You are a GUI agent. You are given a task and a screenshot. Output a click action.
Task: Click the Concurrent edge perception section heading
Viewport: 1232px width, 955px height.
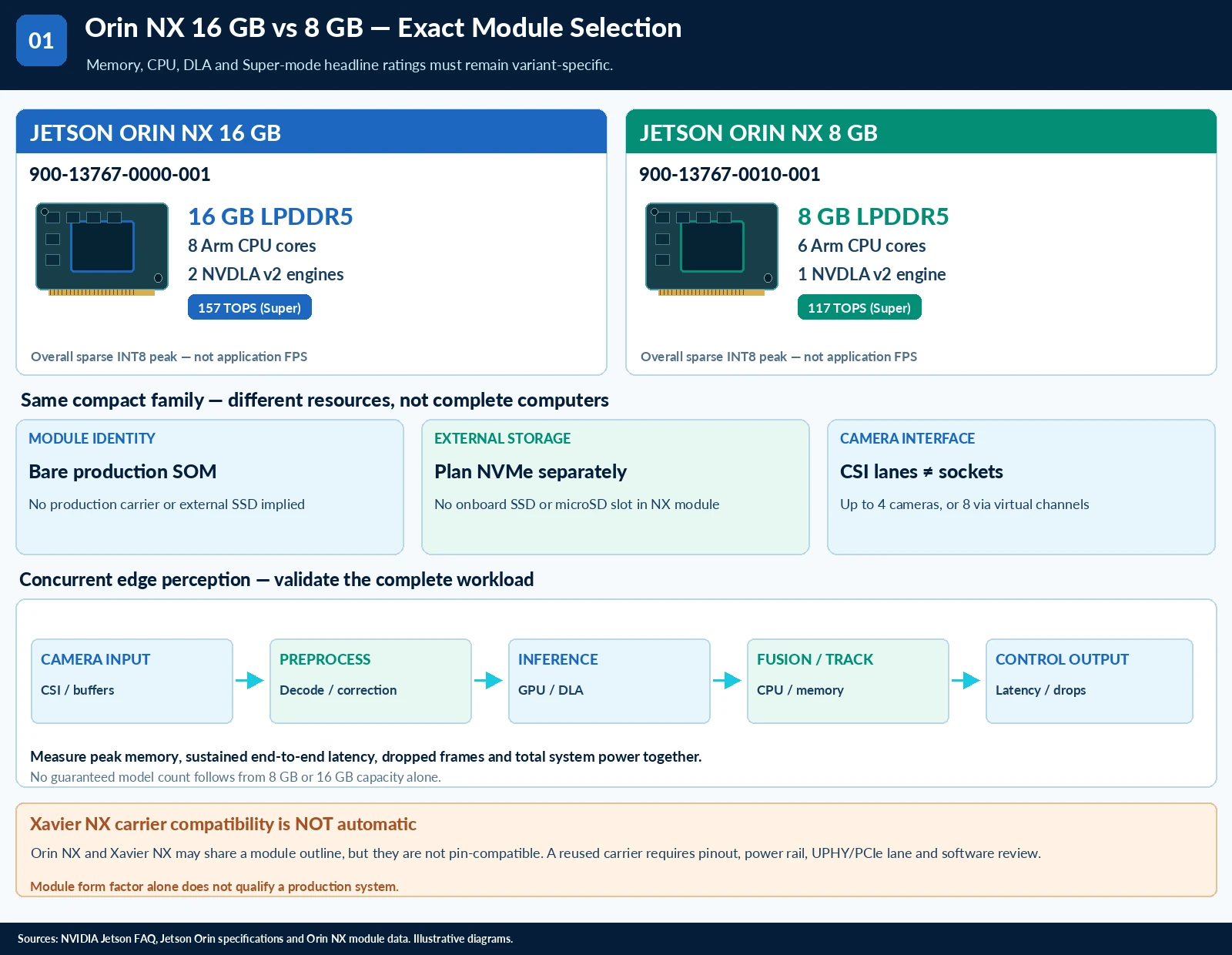point(276,579)
